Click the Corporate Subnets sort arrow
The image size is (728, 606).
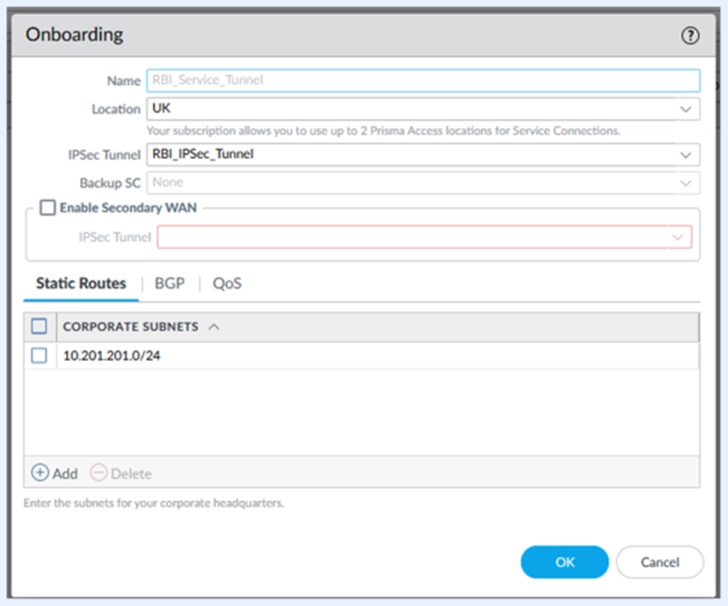(215, 327)
